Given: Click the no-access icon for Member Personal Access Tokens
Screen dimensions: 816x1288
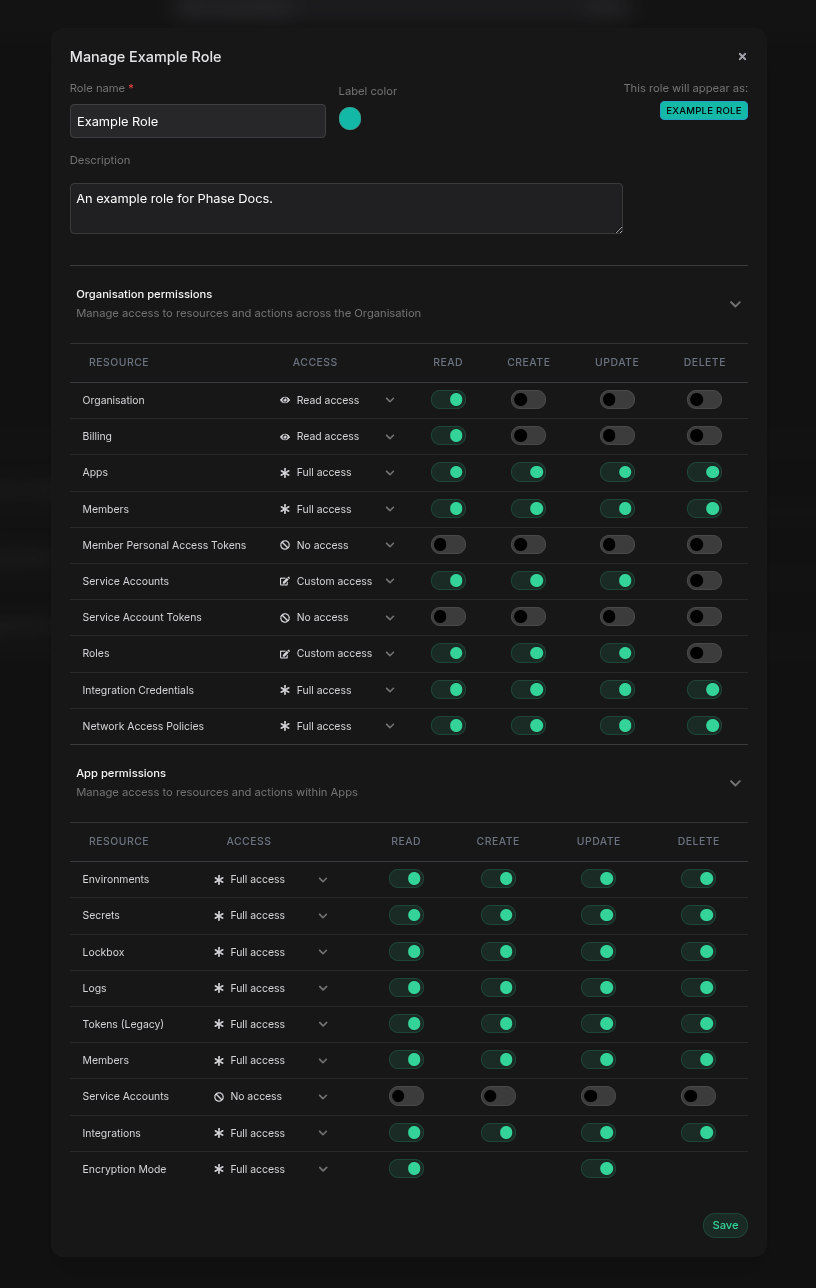Looking at the screenshot, I should (285, 546).
